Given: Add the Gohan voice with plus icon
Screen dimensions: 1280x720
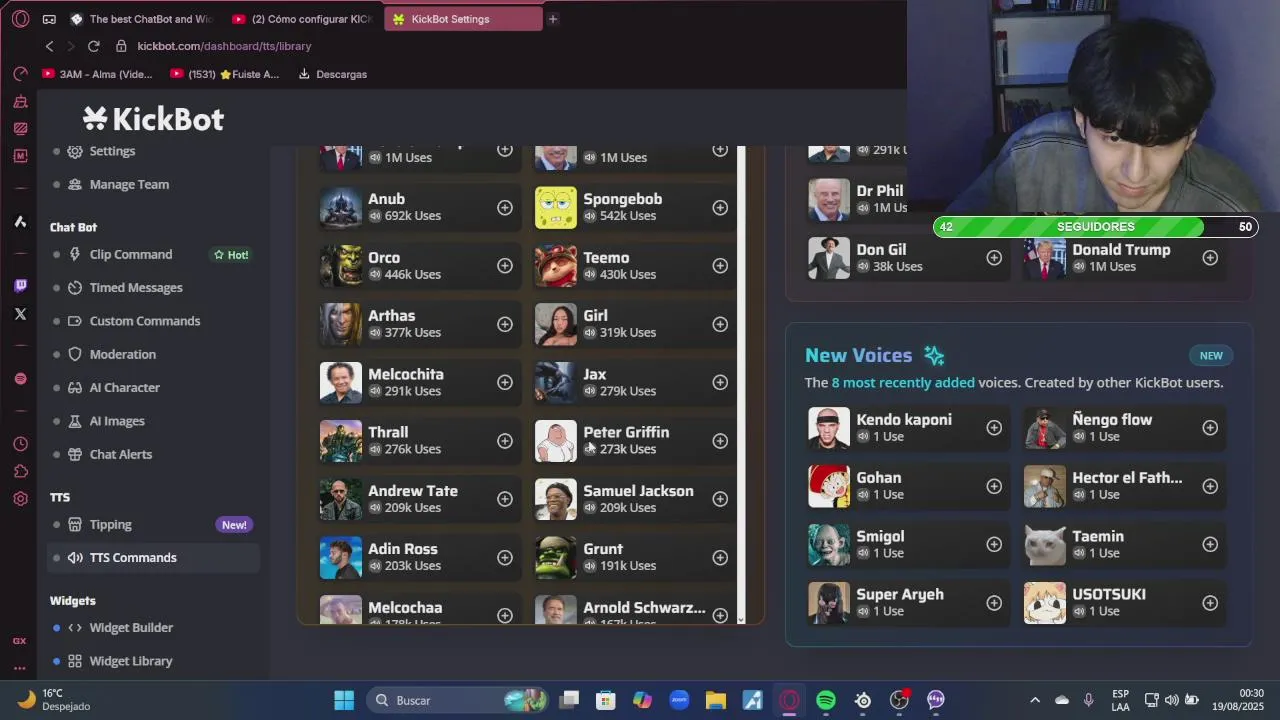Looking at the screenshot, I should [x=994, y=486].
